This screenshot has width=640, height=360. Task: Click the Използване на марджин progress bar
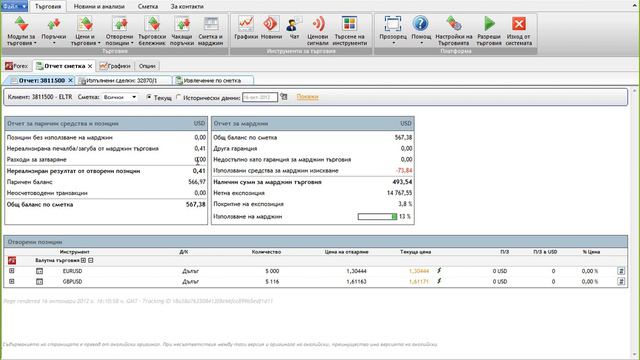tap(377, 217)
